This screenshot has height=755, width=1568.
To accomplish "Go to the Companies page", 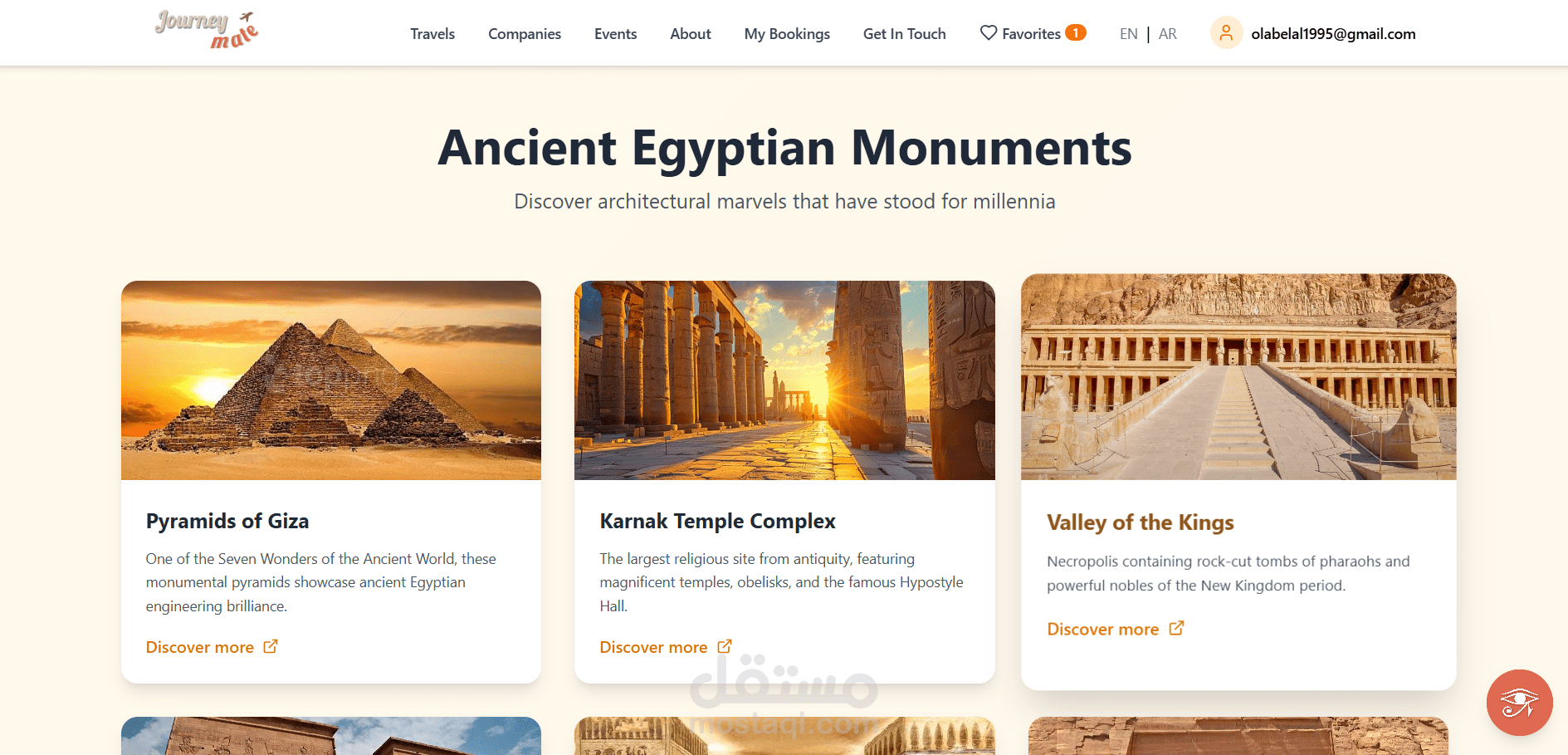I will tap(525, 34).
